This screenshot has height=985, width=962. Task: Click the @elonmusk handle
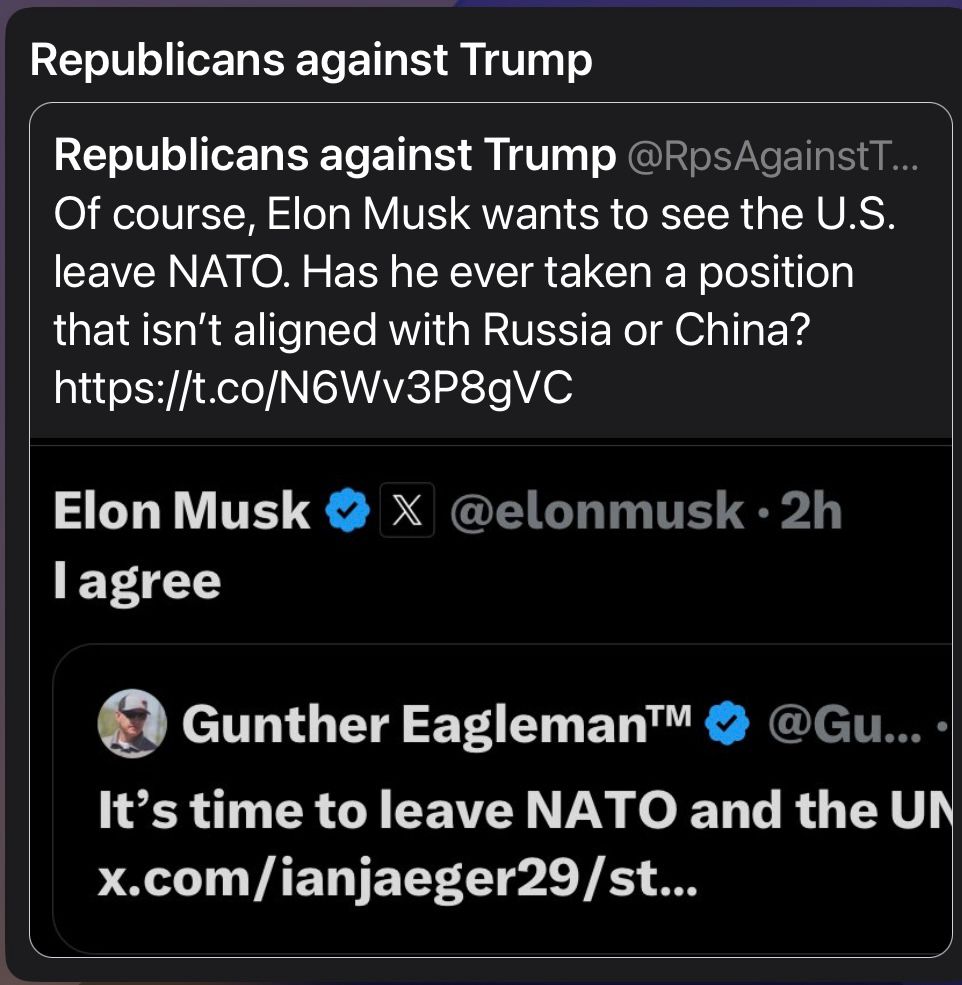597,511
